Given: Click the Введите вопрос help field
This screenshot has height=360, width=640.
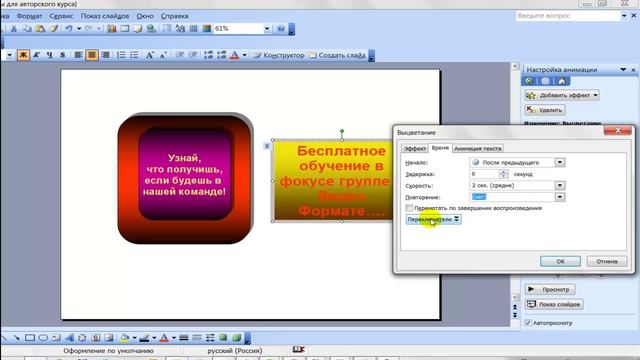Looking at the screenshot, I should coord(568,16).
